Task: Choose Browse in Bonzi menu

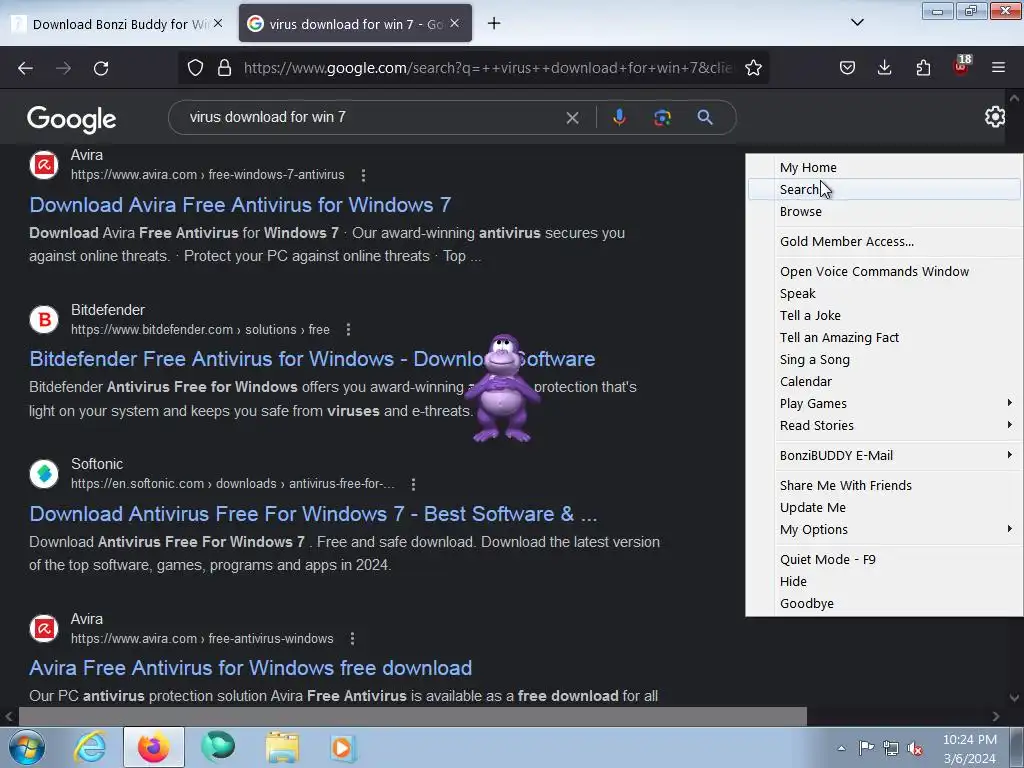Action: tap(884, 212)
